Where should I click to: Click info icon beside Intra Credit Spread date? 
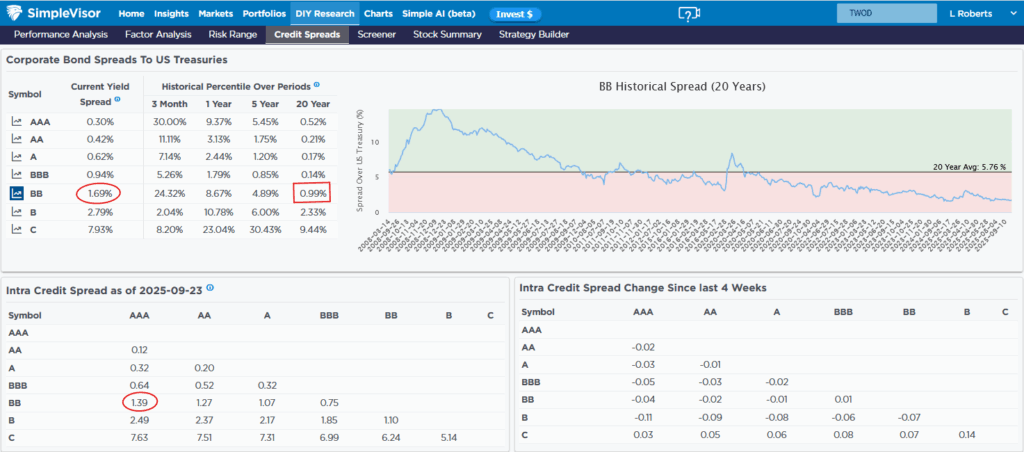coord(210,289)
